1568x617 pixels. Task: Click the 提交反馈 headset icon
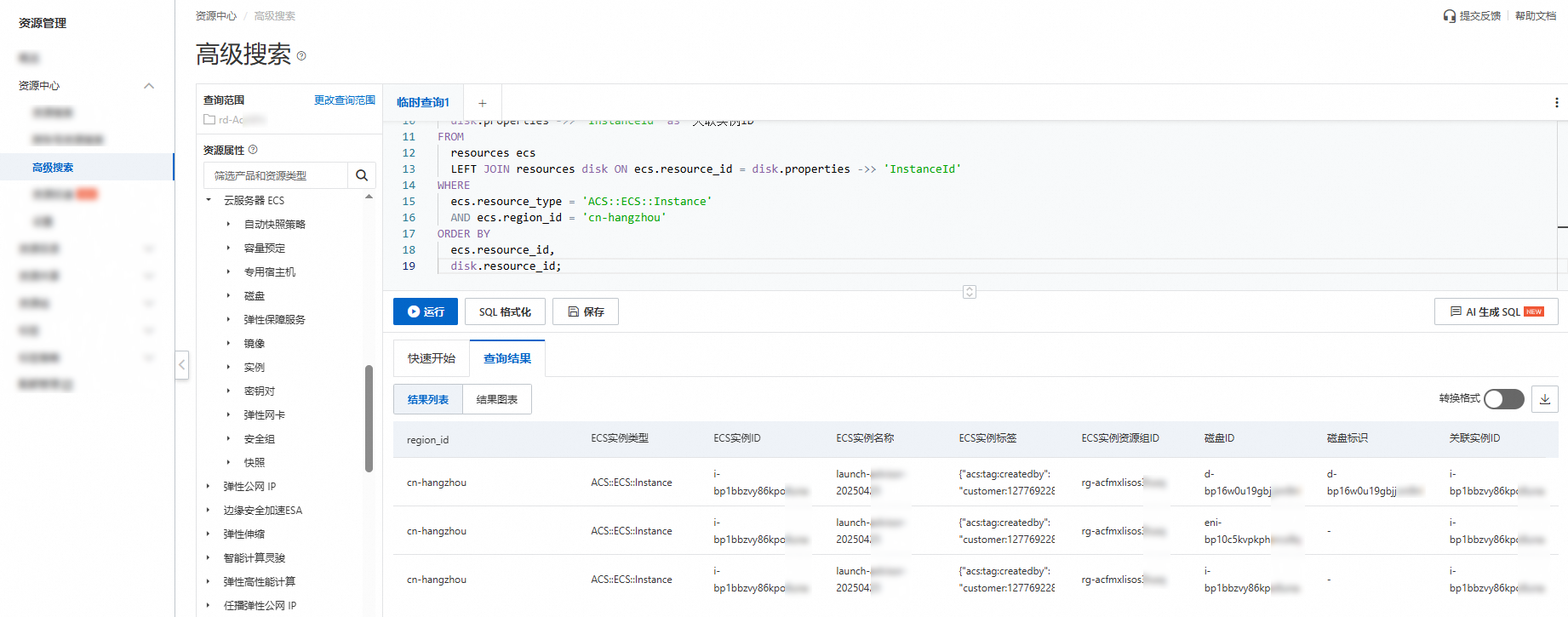point(1450,16)
